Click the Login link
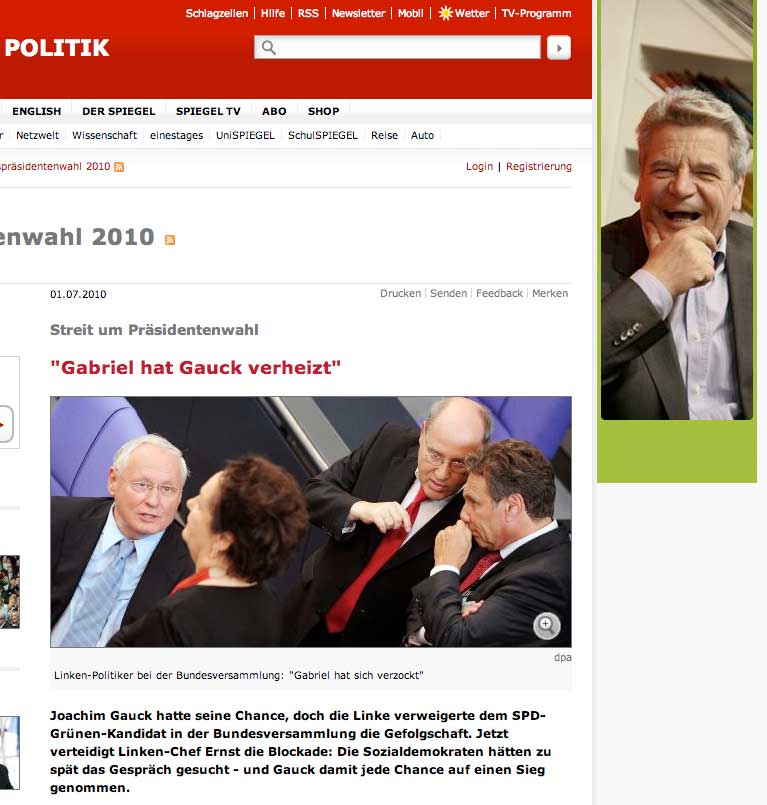Viewport: 767px width, 805px height. pyautogui.click(x=480, y=166)
